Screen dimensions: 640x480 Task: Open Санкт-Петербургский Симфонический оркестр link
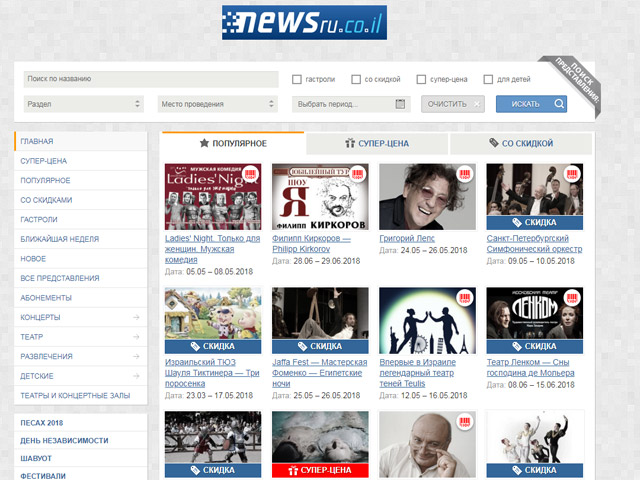pos(534,244)
